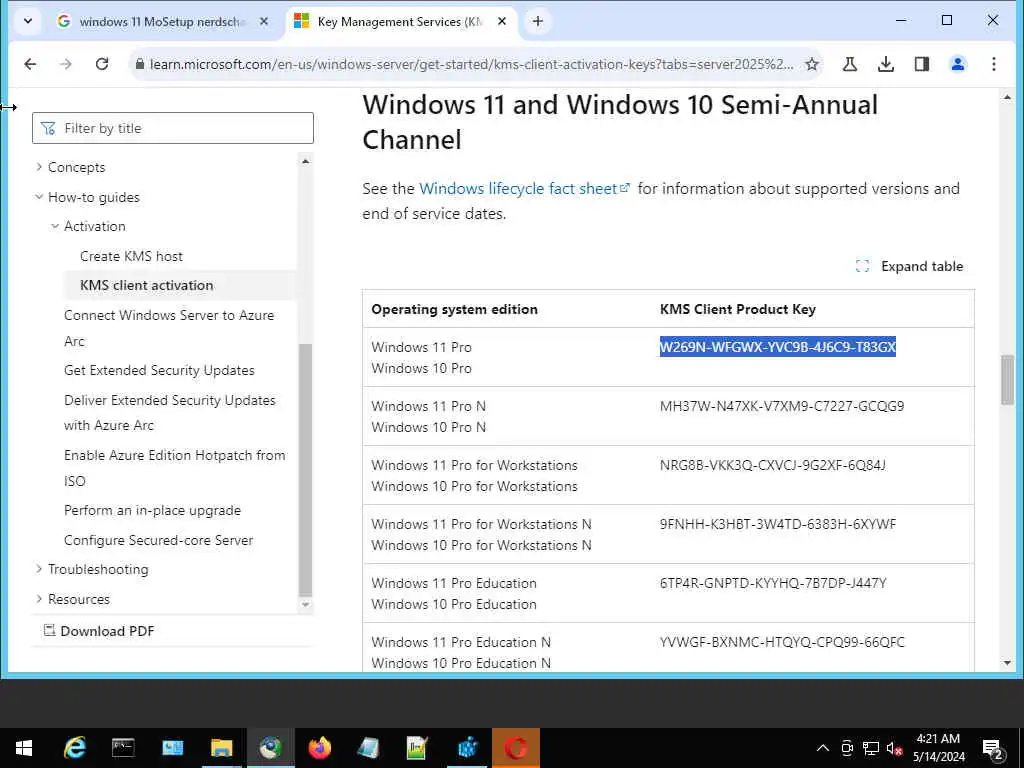Open Create KMS host article
The image size is (1024, 768).
[x=131, y=256]
